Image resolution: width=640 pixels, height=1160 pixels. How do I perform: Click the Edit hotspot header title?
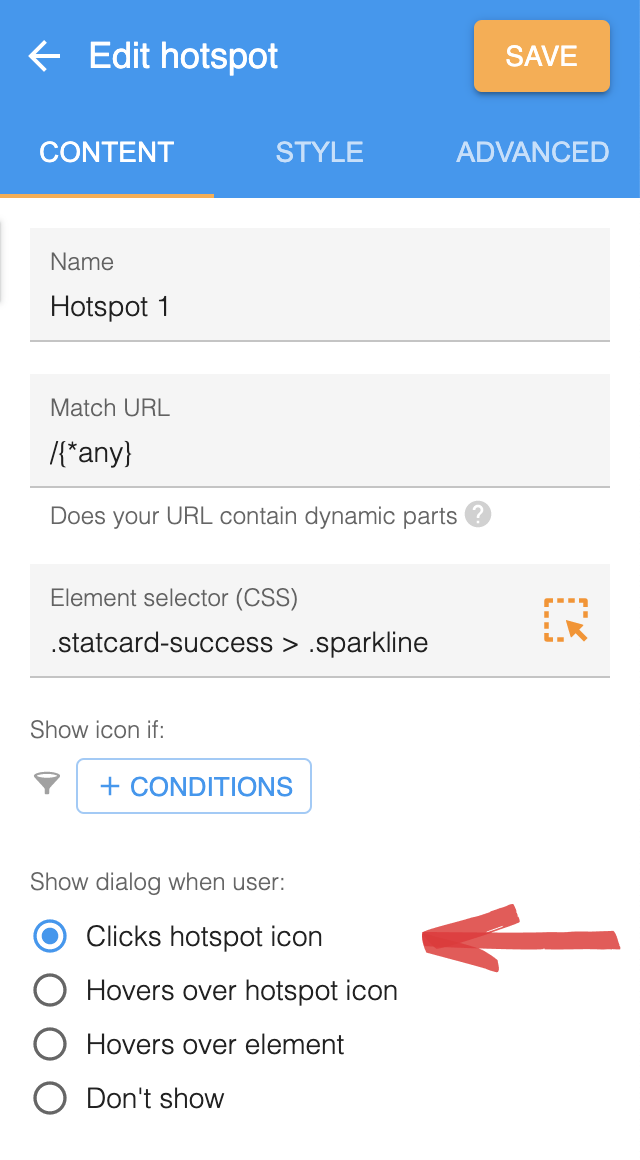[183, 56]
